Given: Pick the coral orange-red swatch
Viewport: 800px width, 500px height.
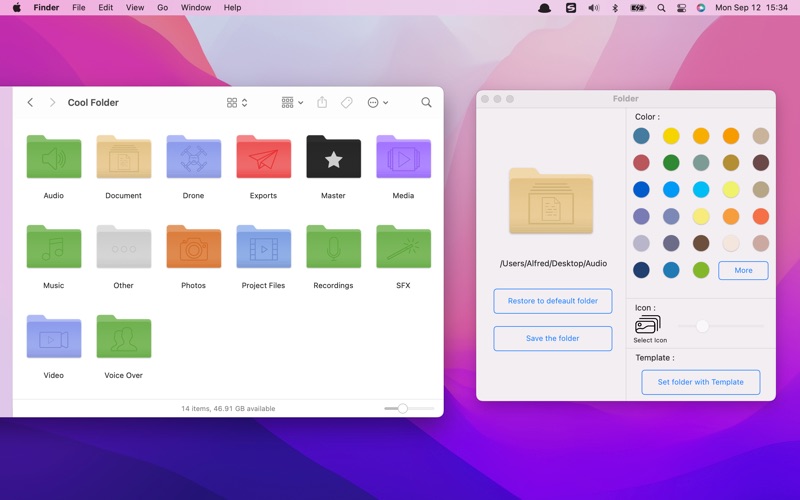Looking at the screenshot, I should click(x=761, y=216).
